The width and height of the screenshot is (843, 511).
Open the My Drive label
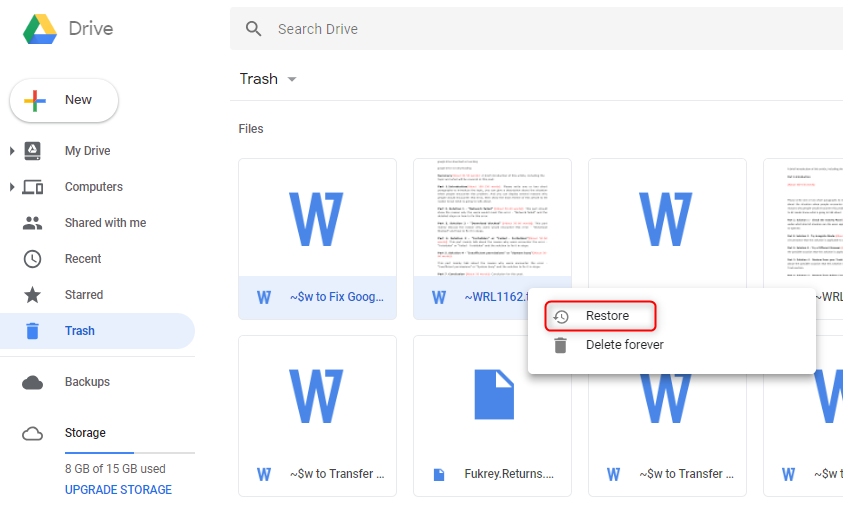click(x=88, y=151)
